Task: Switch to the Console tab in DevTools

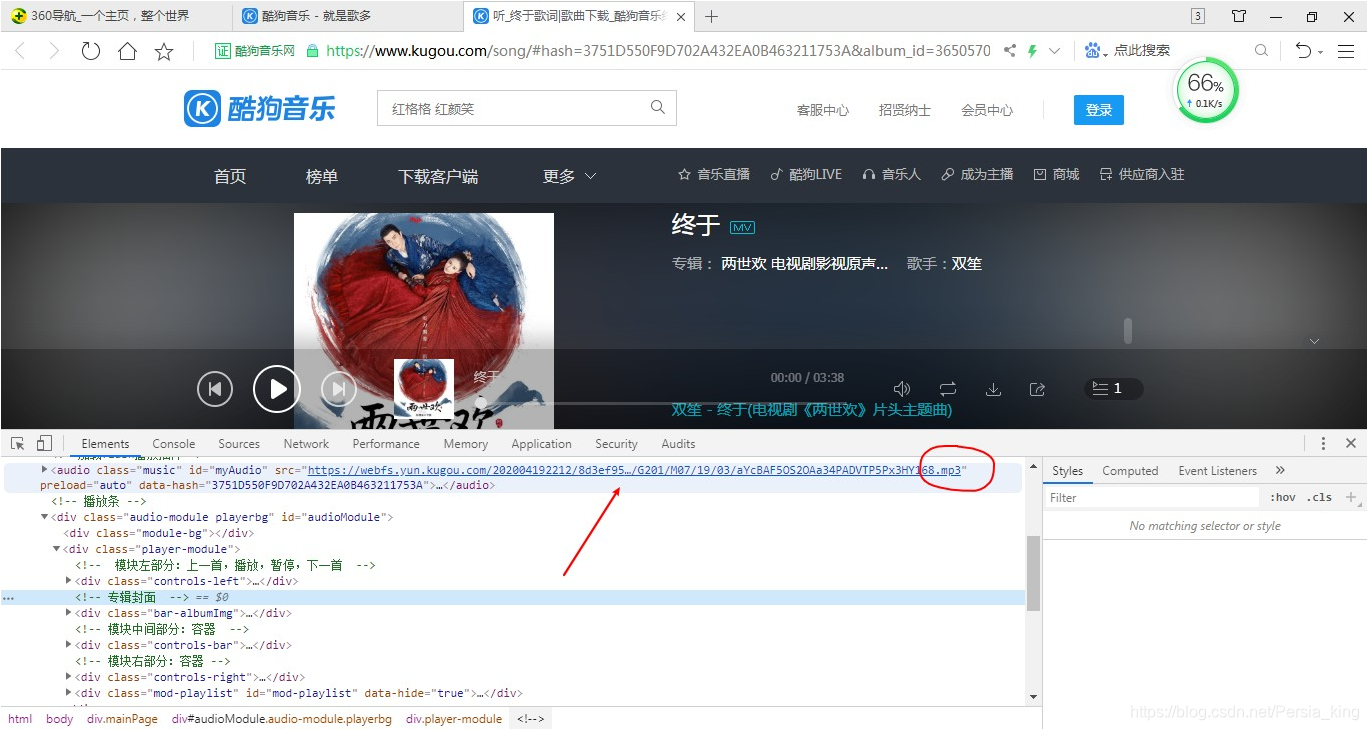Action: [x=173, y=443]
